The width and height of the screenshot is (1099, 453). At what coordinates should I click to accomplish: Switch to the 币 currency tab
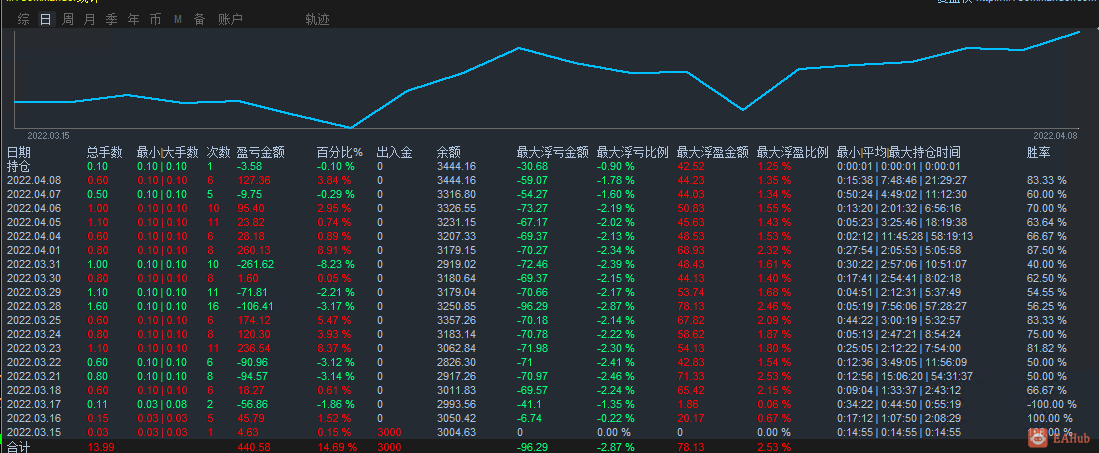pos(155,20)
